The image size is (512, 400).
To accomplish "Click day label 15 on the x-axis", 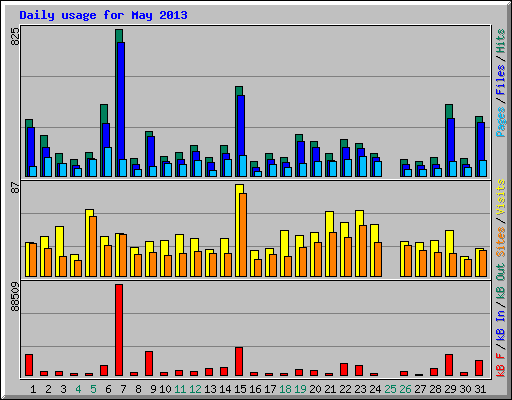I will coord(240,389).
